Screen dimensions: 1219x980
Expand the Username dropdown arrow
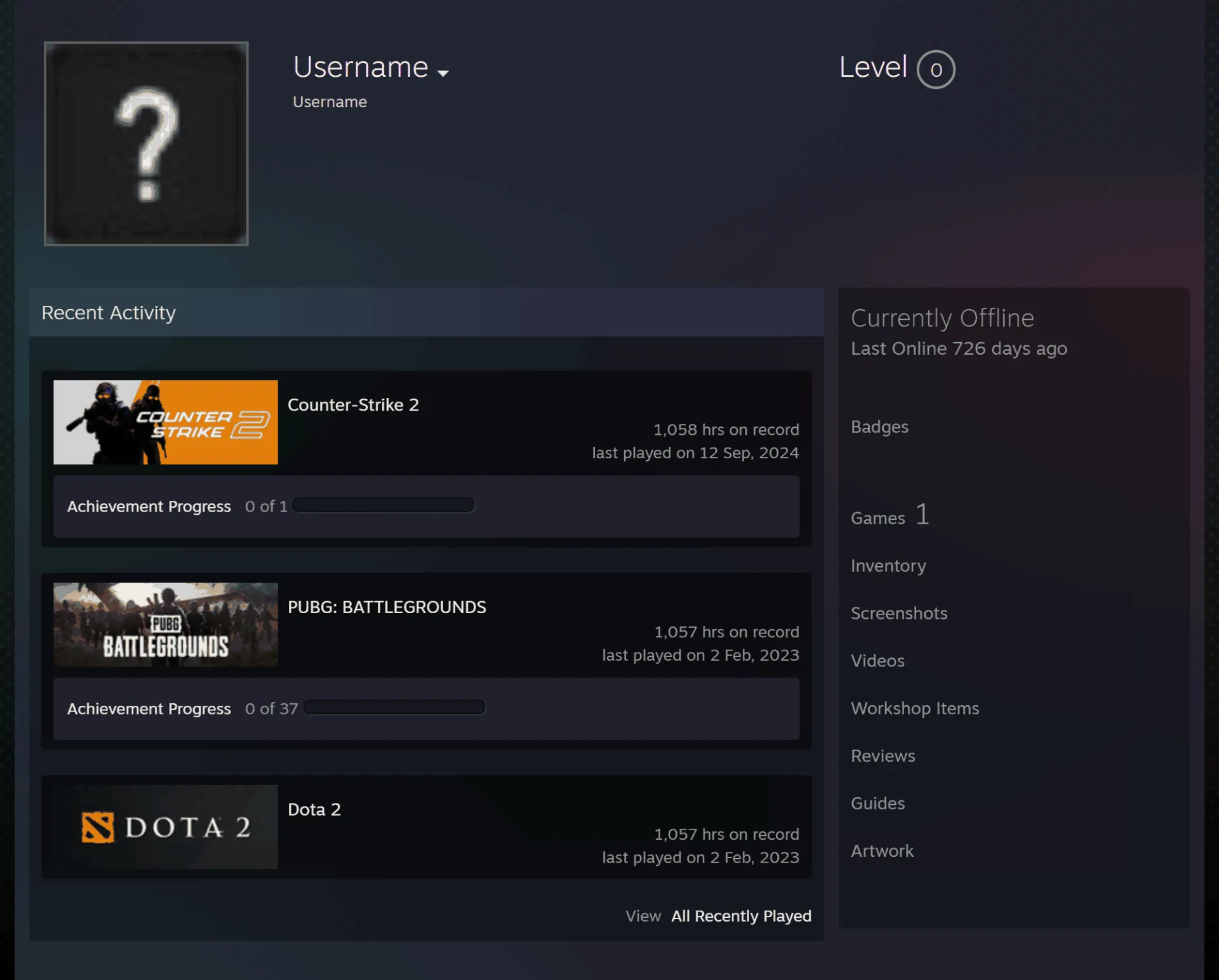443,73
